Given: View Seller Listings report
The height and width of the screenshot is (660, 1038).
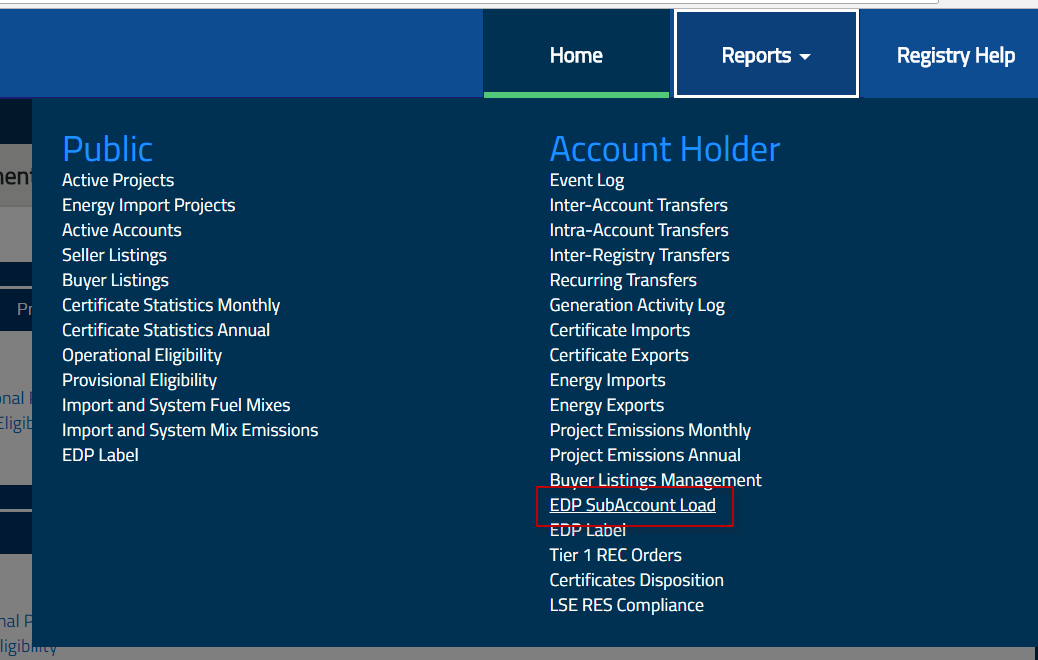Looking at the screenshot, I should 114,255.
